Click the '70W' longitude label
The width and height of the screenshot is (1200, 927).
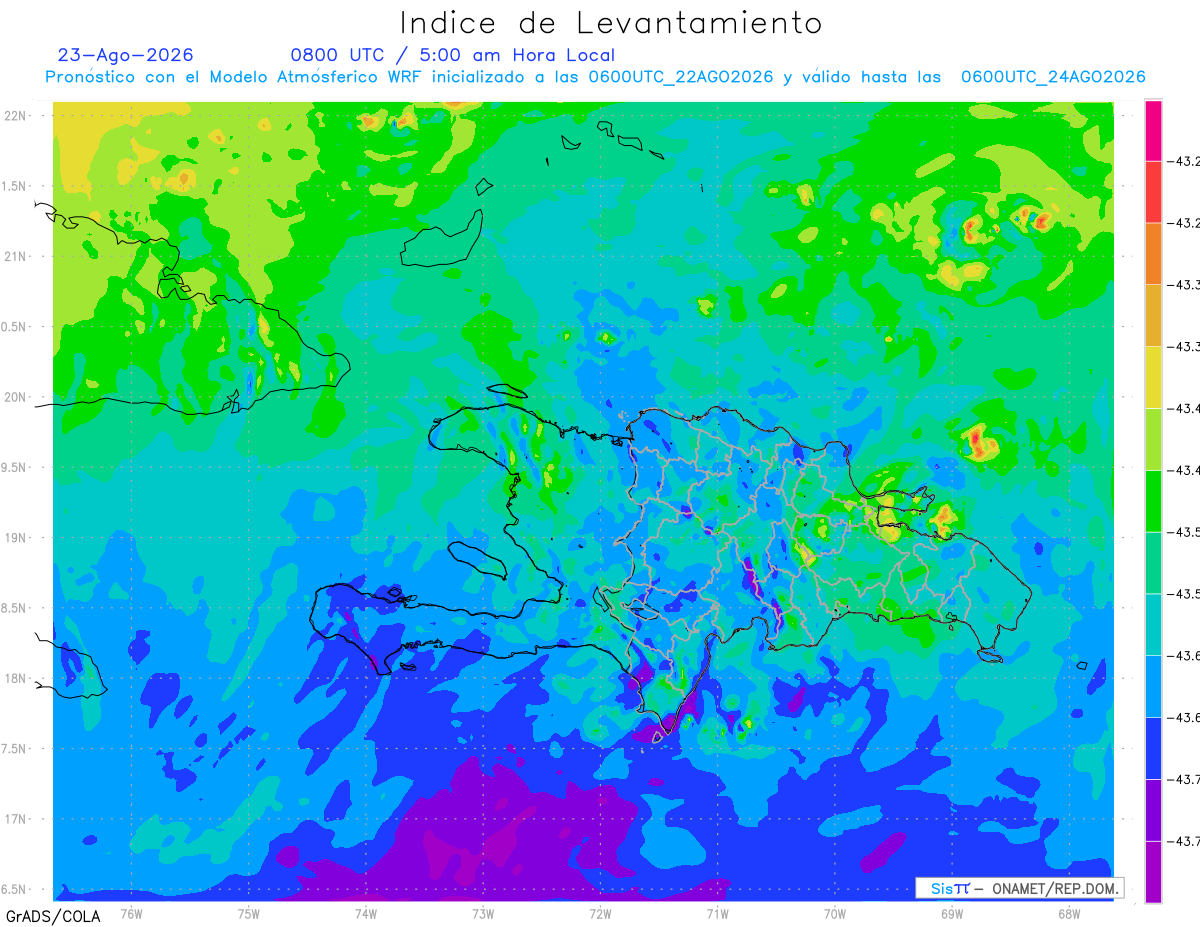point(834,914)
